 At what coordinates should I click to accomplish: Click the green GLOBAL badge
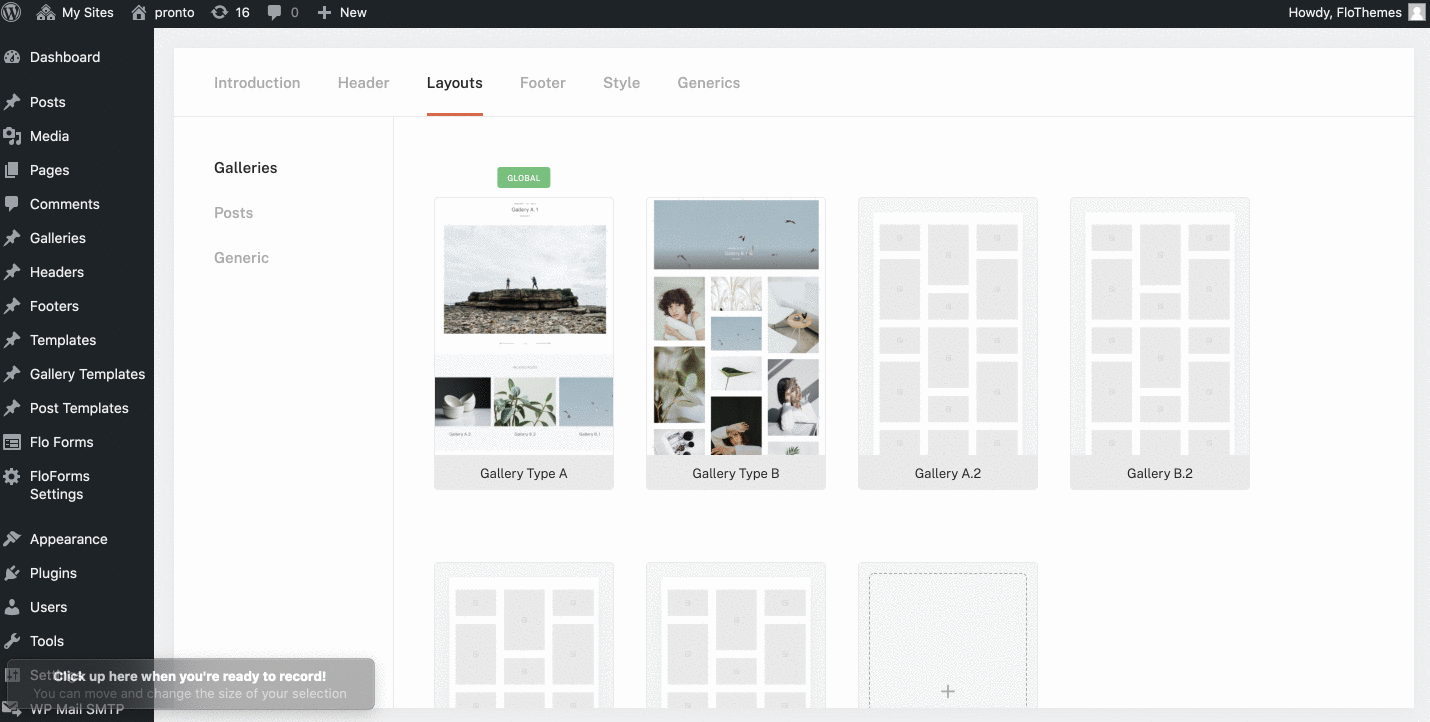pos(524,178)
